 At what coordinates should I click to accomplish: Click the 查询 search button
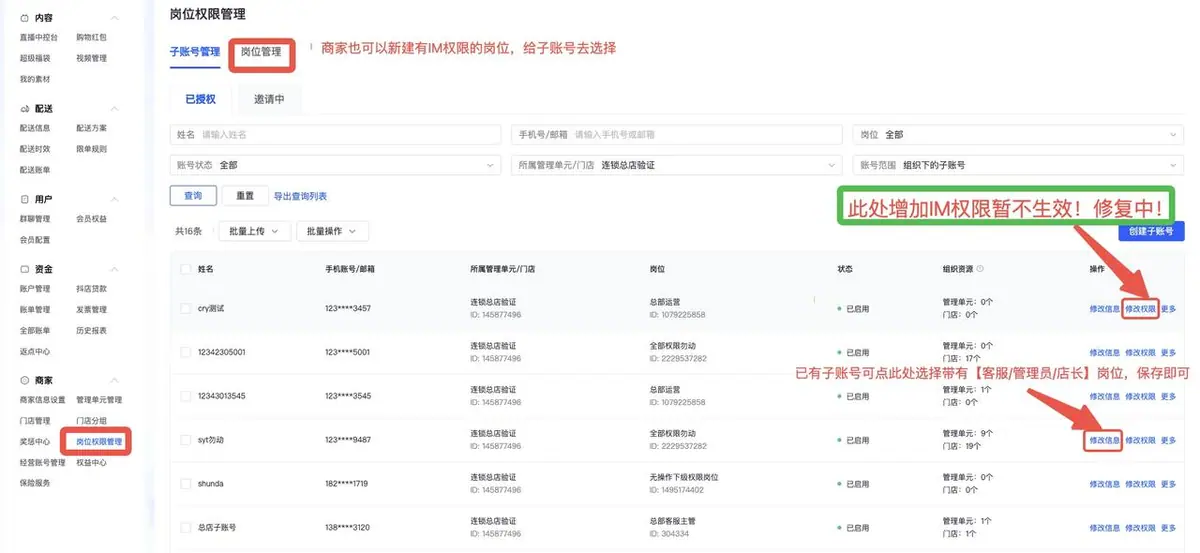[x=193, y=196]
